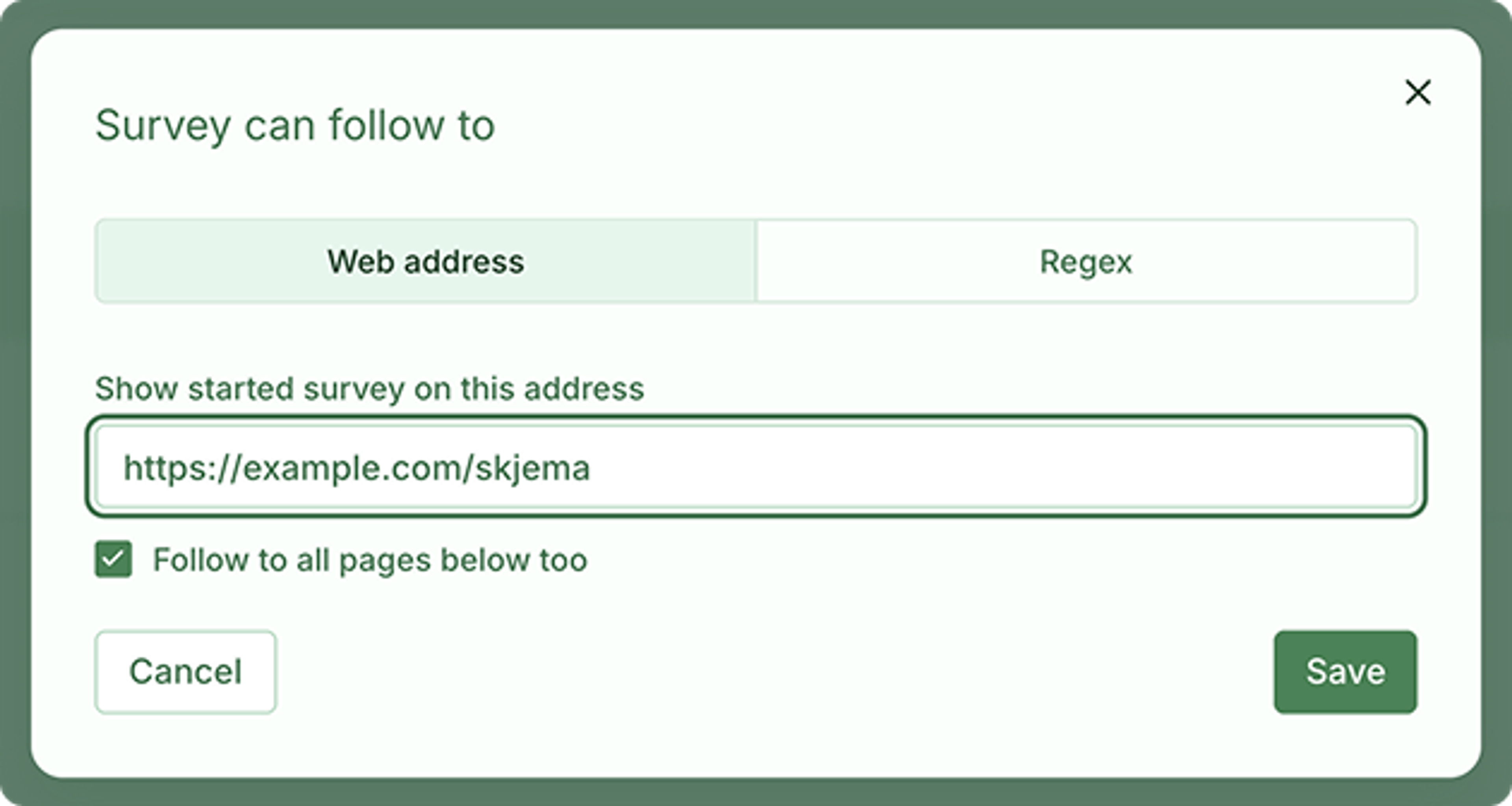
Task: Click the Save button
Action: coord(1345,672)
